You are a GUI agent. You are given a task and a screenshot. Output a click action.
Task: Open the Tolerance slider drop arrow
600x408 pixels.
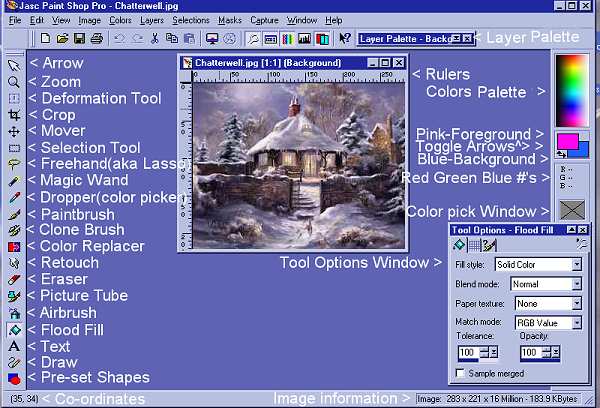coord(494,352)
